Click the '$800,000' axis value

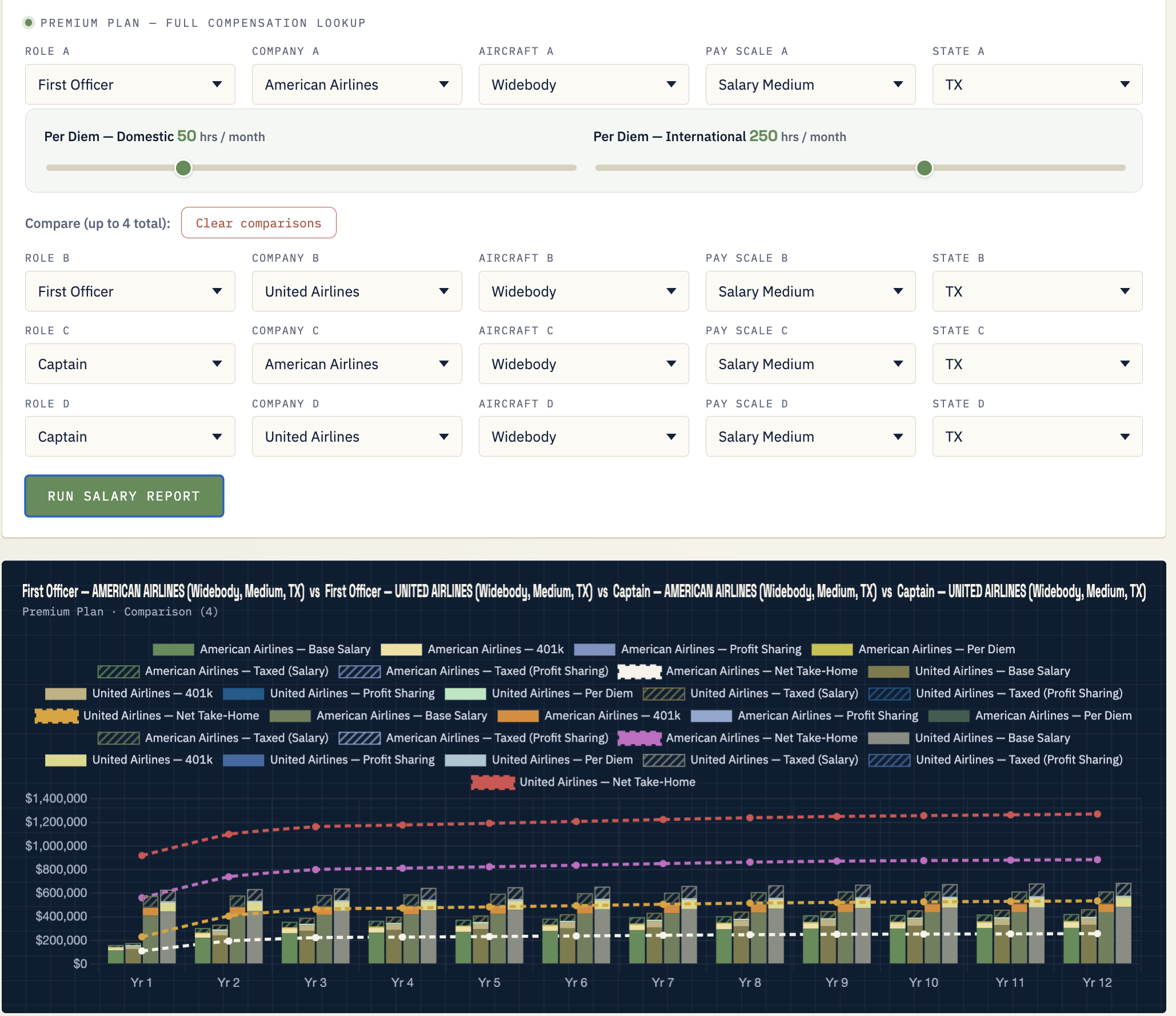coord(61,869)
